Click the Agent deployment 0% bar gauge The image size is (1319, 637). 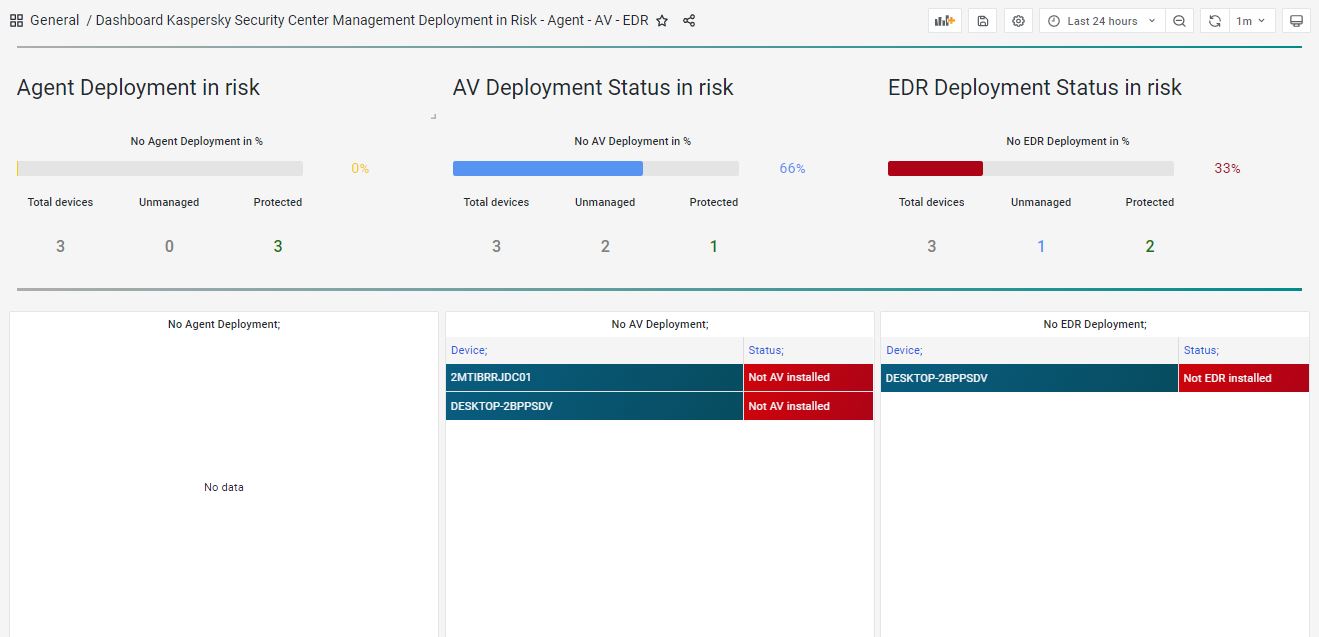pos(160,169)
